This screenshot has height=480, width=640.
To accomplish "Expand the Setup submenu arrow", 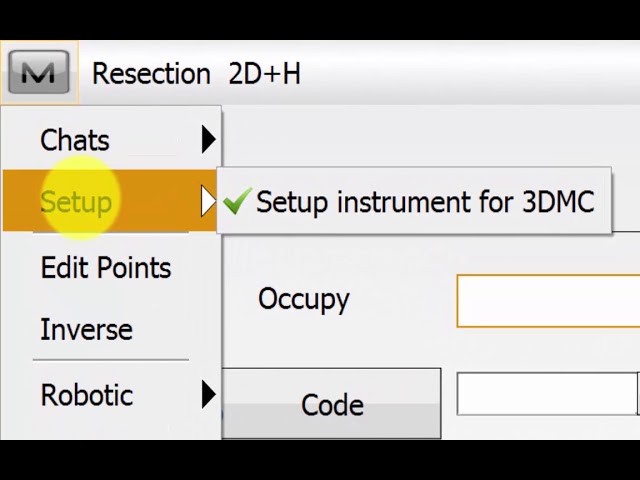I will click(x=208, y=202).
